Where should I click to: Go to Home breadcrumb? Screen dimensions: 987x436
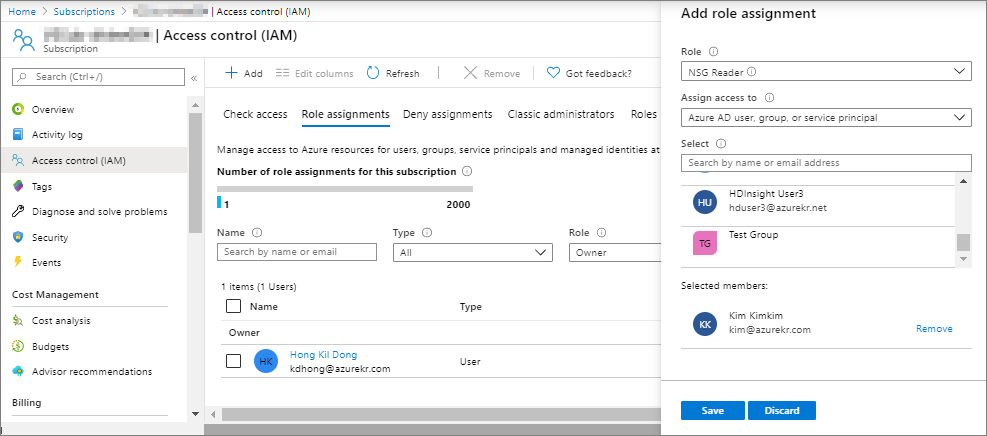22,11
